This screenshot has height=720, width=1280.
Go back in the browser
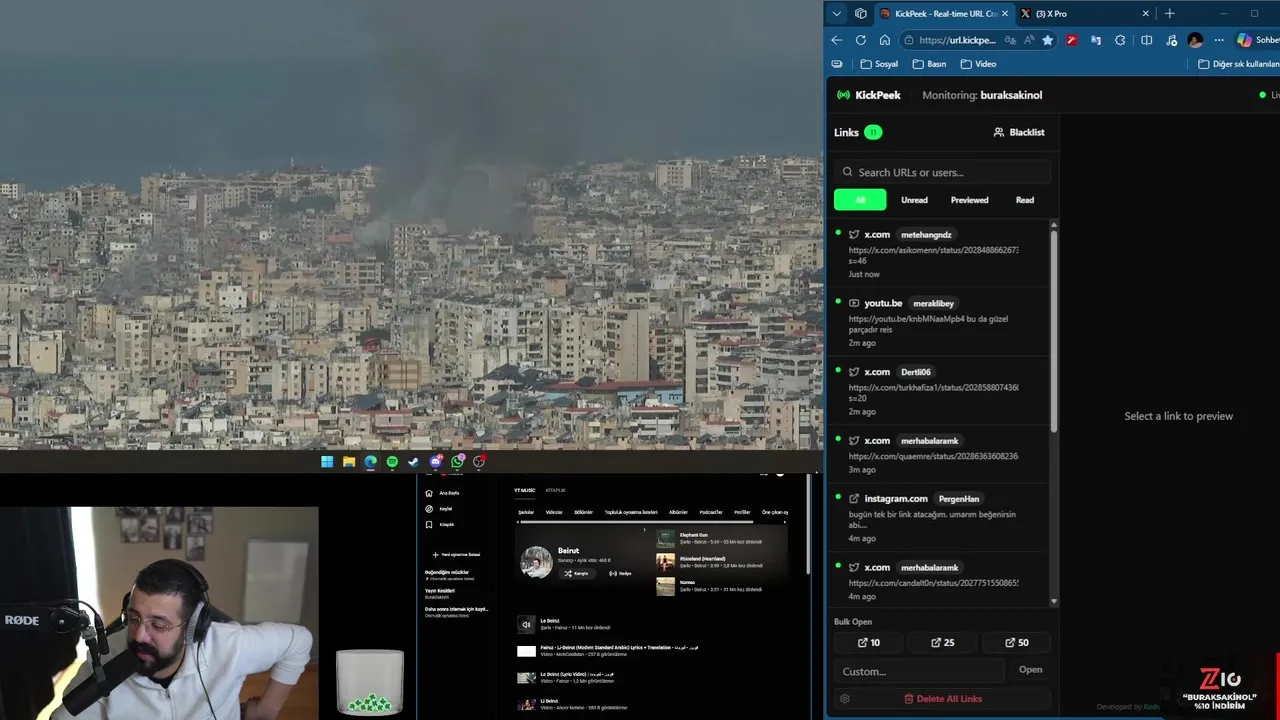click(837, 40)
